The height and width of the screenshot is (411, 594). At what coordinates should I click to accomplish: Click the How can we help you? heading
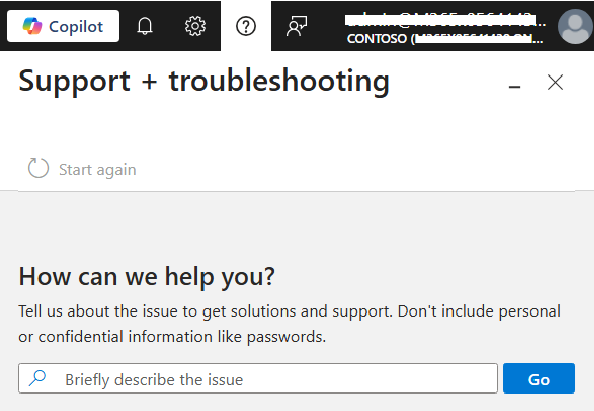[x=146, y=277]
